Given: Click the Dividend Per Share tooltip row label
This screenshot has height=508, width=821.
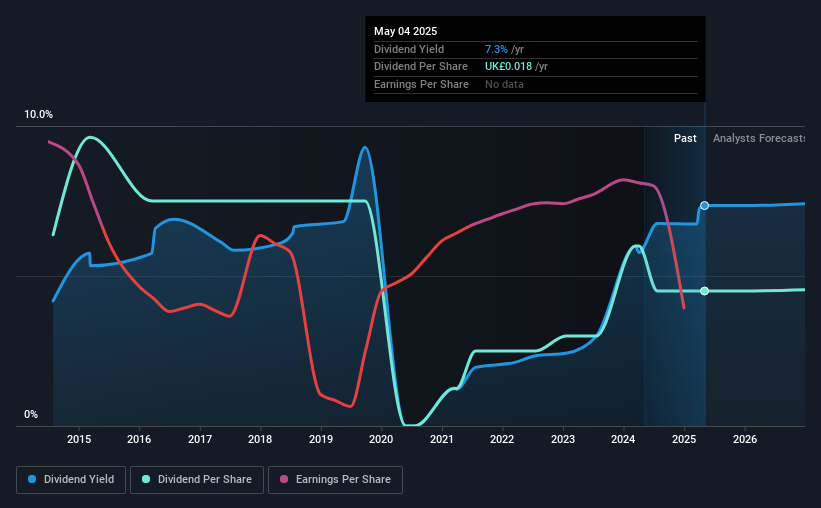Looking at the screenshot, I should (x=421, y=67).
